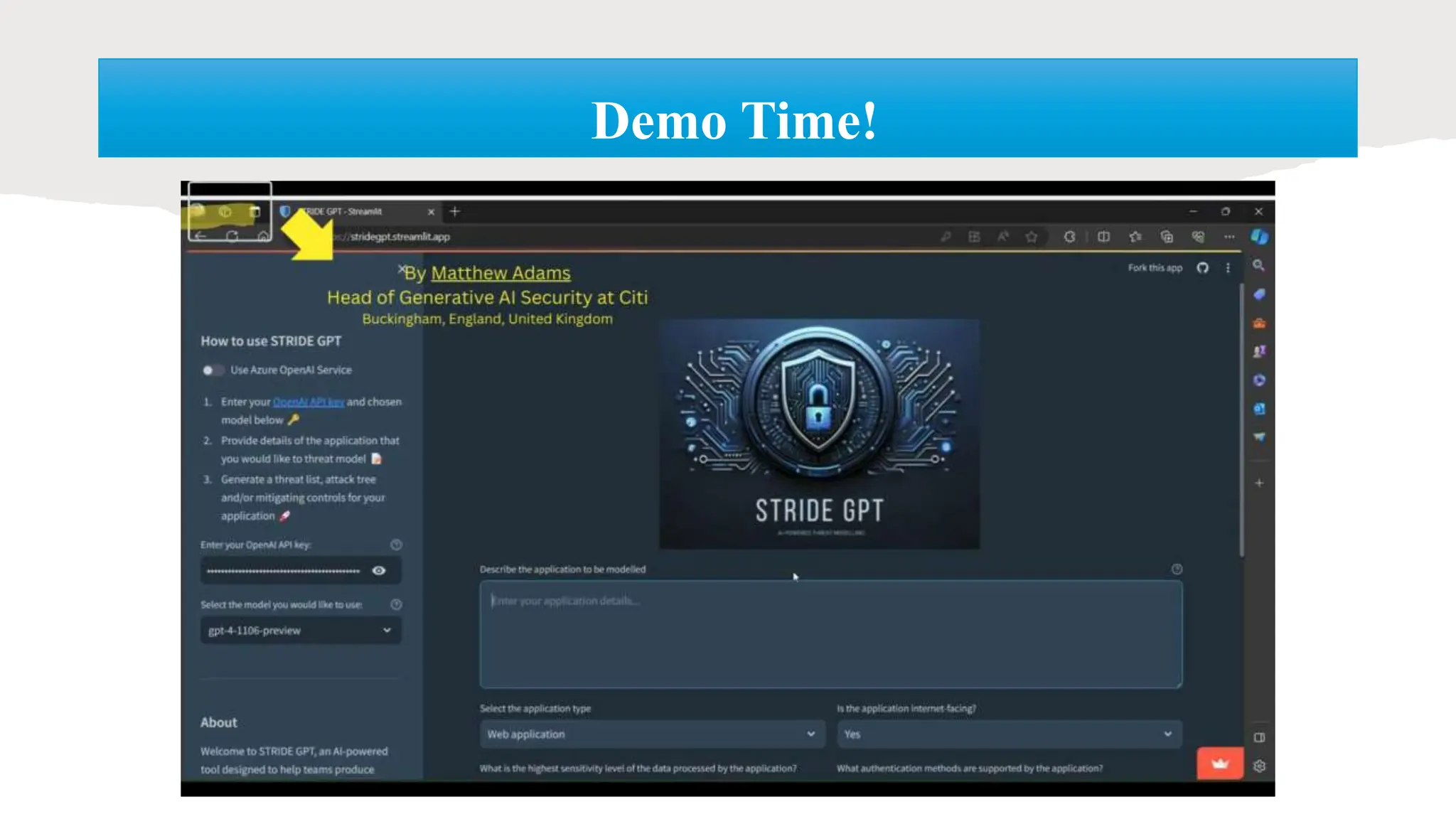This screenshot has height=819, width=1456.
Task: Click Fork this app
Action: (1155, 268)
